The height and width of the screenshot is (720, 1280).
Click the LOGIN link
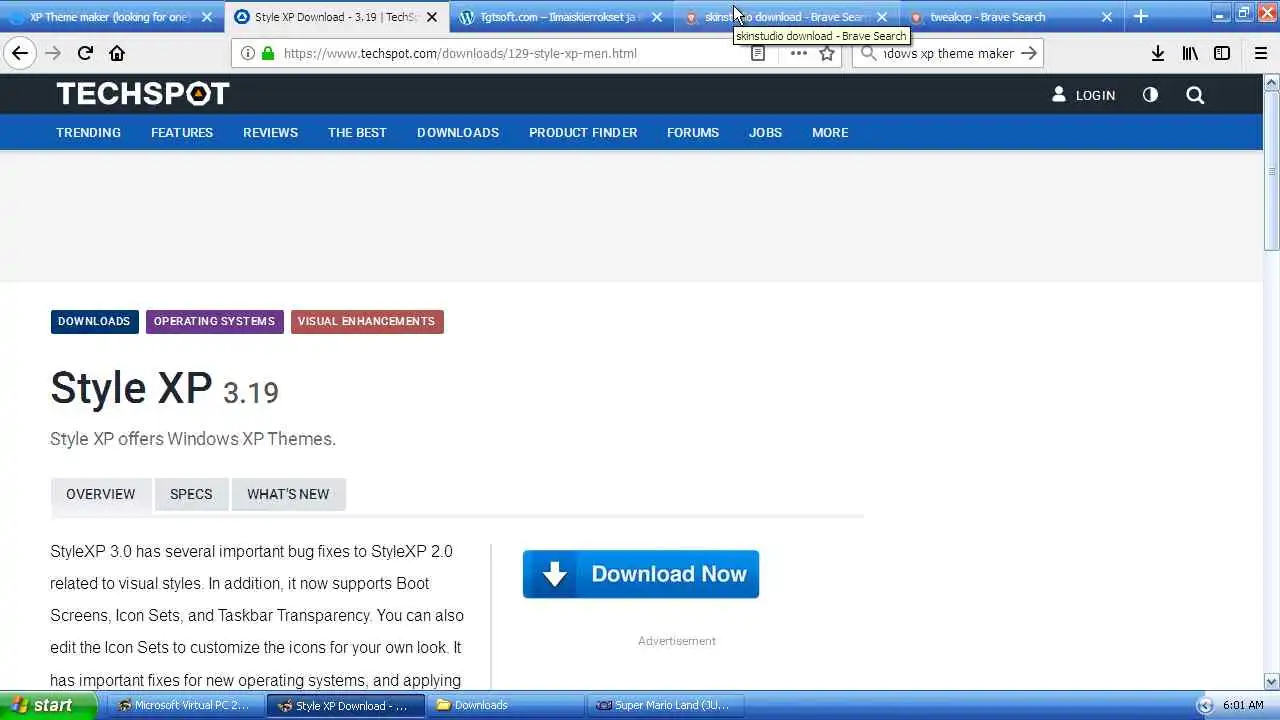[x=1095, y=95]
